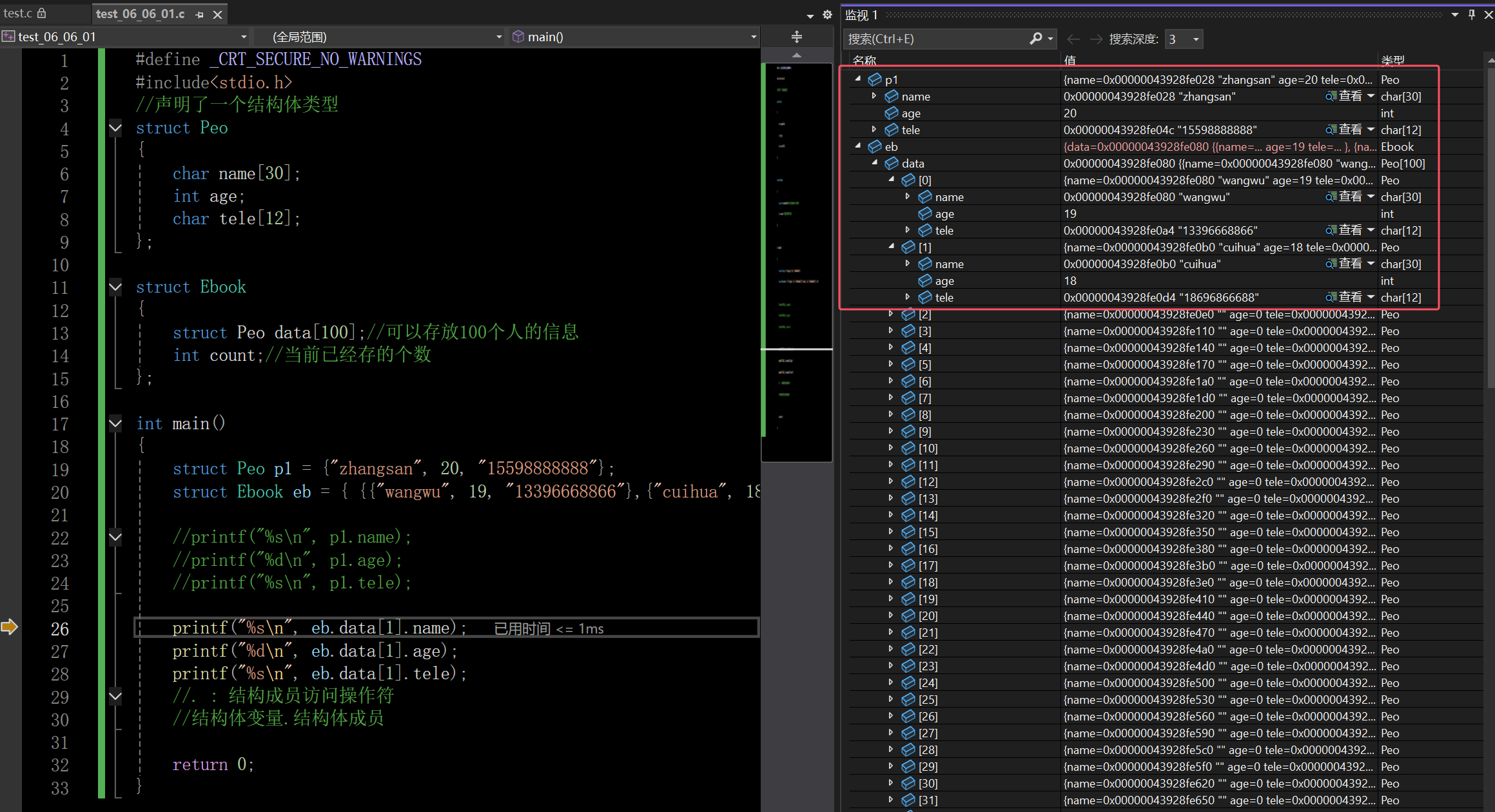Viewport: 1495px width, 812px height.
Task: Click the search forward arrow in watch panel
Action: [x=1096, y=39]
